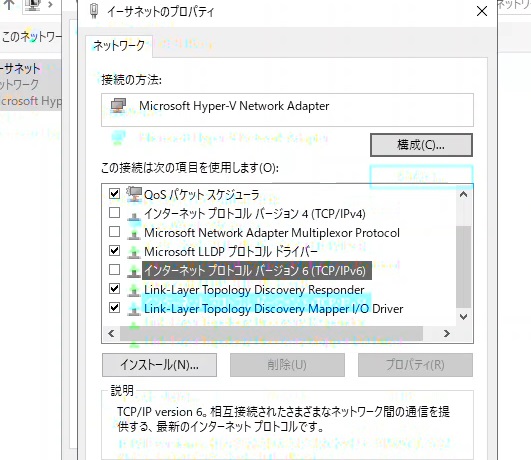Click the Multiplexor Protocol item icon
This screenshot has width=531, height=460.
[134, 234]
